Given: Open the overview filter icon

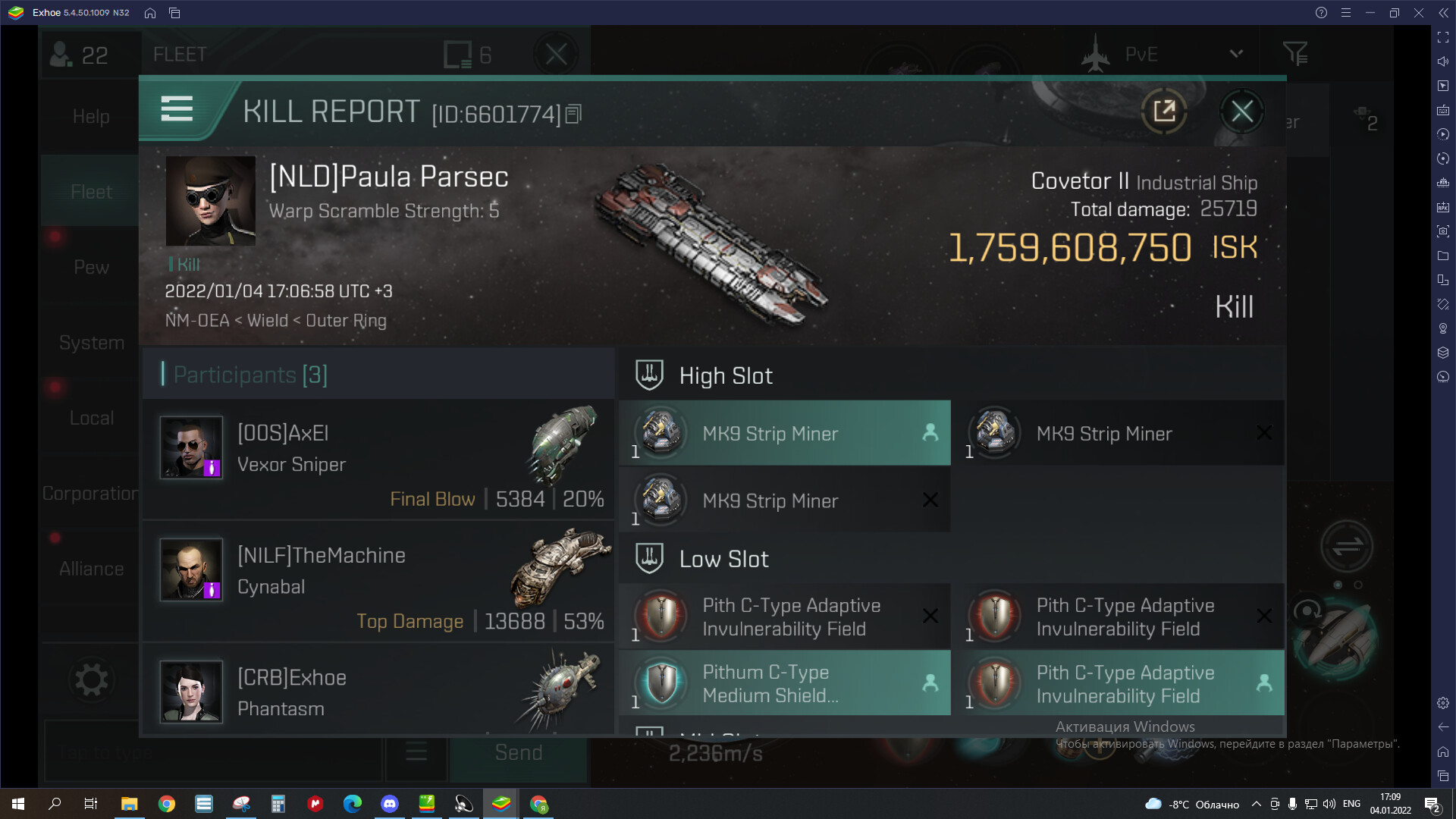Looking at the screenshot, I should tap(1295, 54).
